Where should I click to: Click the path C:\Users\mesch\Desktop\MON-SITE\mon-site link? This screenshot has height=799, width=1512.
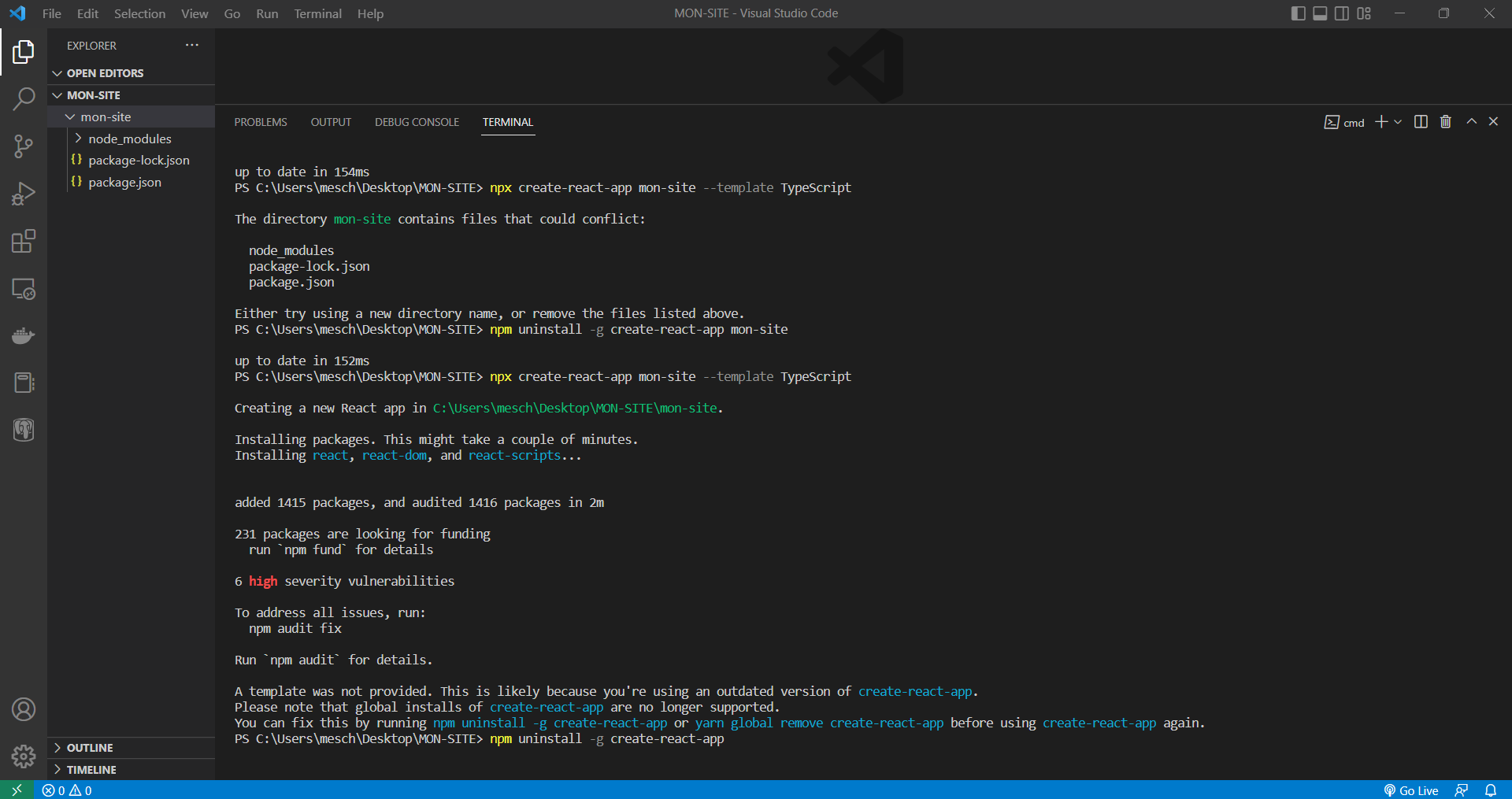(575, 408)
